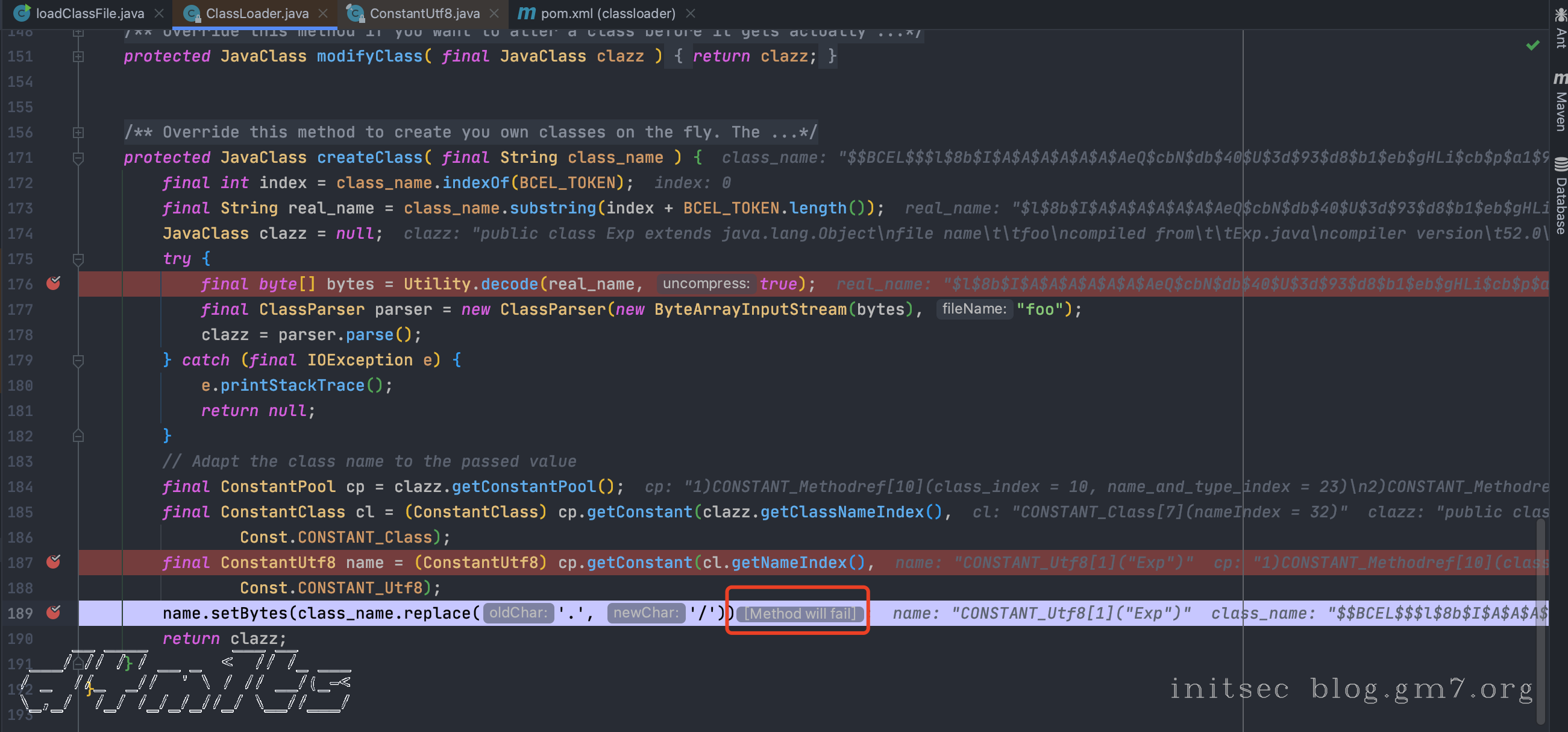Click the ClassLoader.java tab file icon
Screen dimensions: 1568x732
(x=192, y=13)
